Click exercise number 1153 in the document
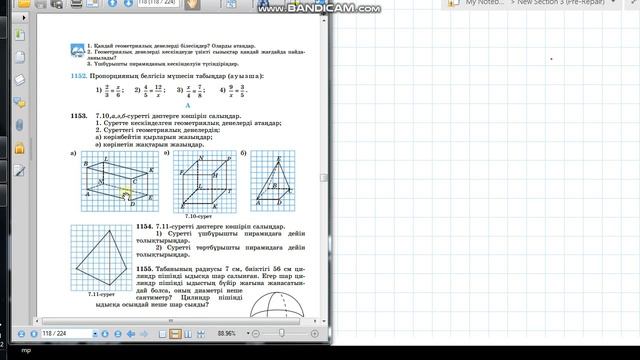The width and height of the screenshot is (640, 360). coord(78,116)
